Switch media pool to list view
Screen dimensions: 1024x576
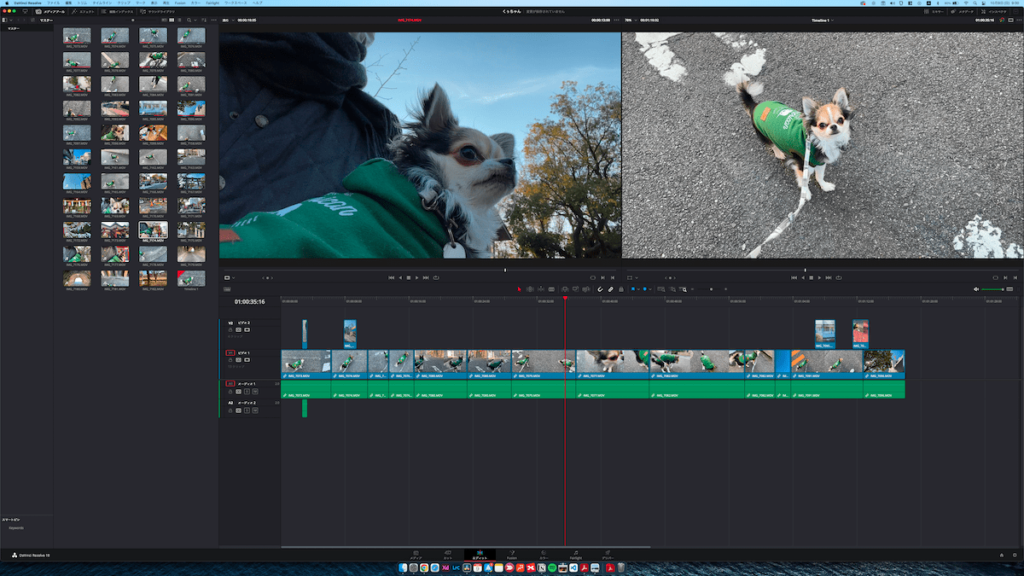[x=179, y=20]
